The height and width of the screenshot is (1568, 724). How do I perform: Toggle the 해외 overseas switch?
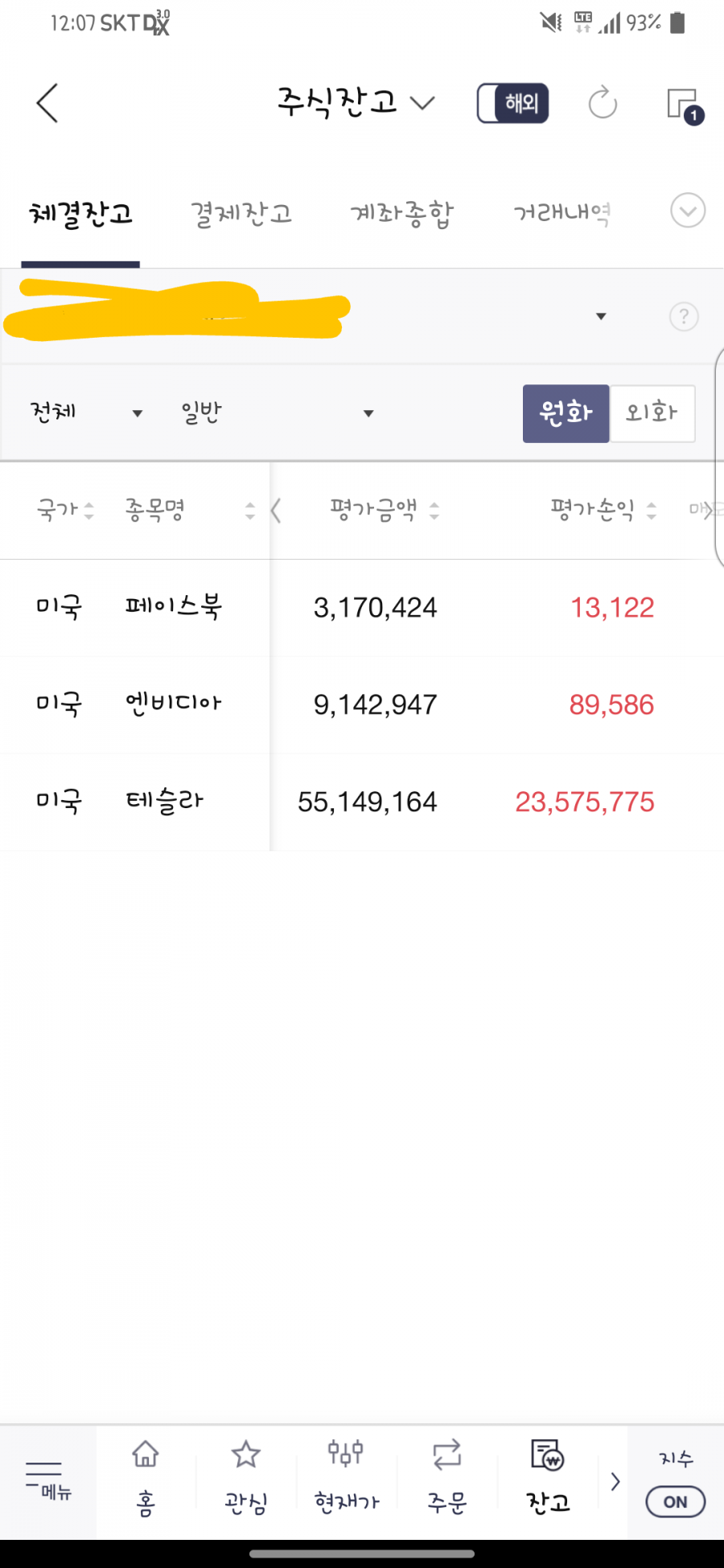512,103
